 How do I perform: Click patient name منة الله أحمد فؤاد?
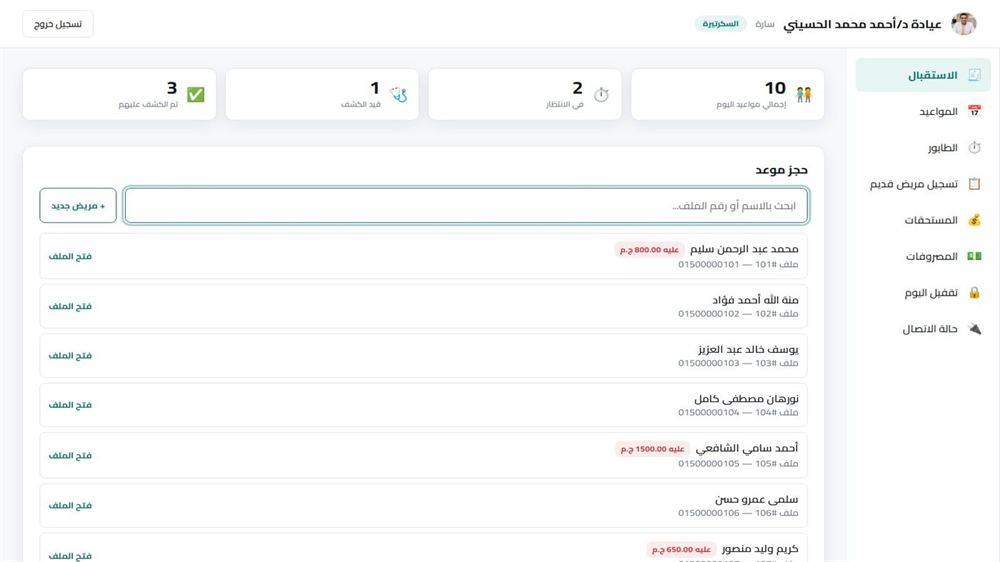(x=755, y=299)
